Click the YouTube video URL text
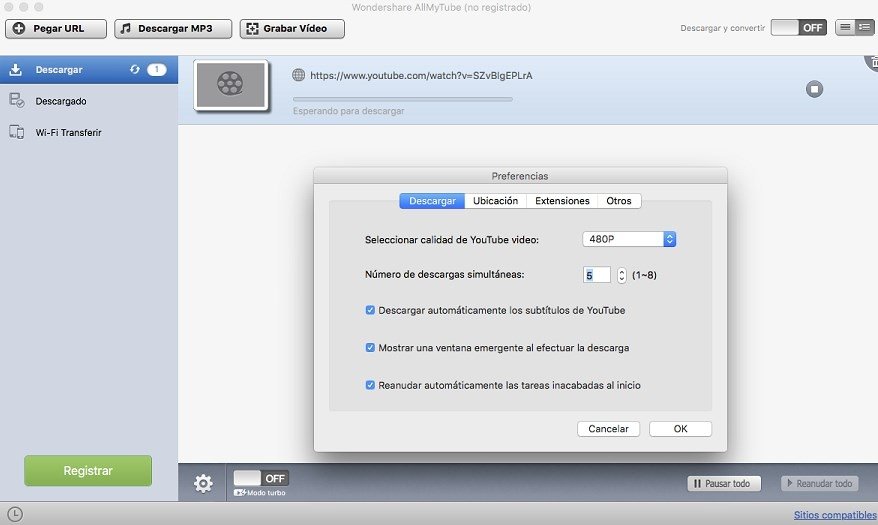Screen dimensions: 878x525 tap(421, 76)
